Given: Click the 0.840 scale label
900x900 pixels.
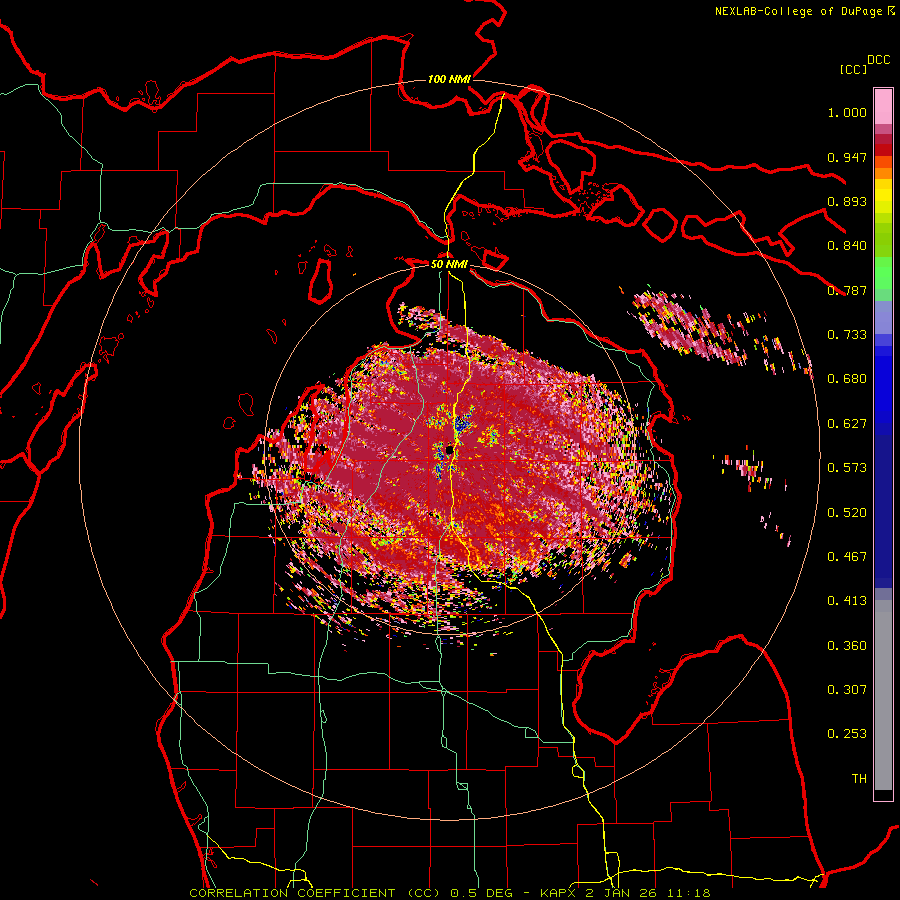Looking at the screenshot, I should click(x=847, y=246).
